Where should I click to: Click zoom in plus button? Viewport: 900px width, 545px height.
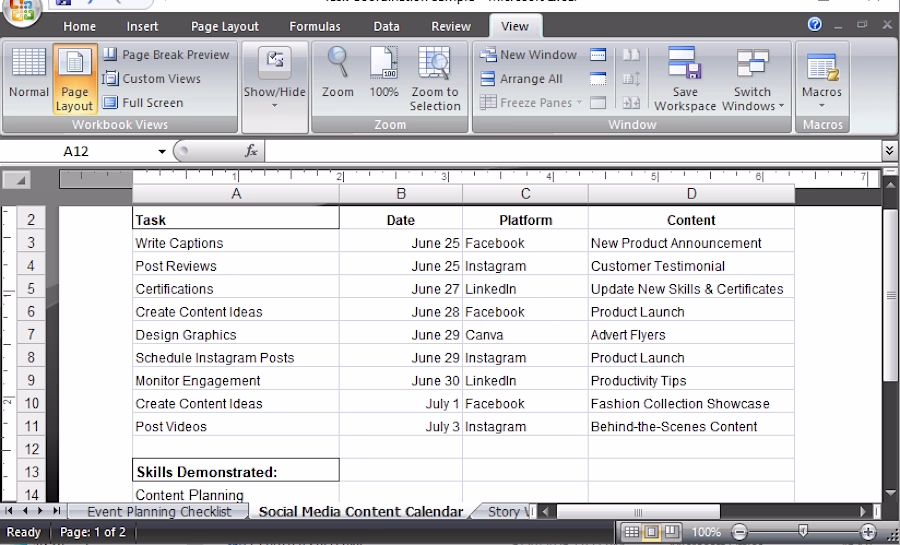pos(868,532)
